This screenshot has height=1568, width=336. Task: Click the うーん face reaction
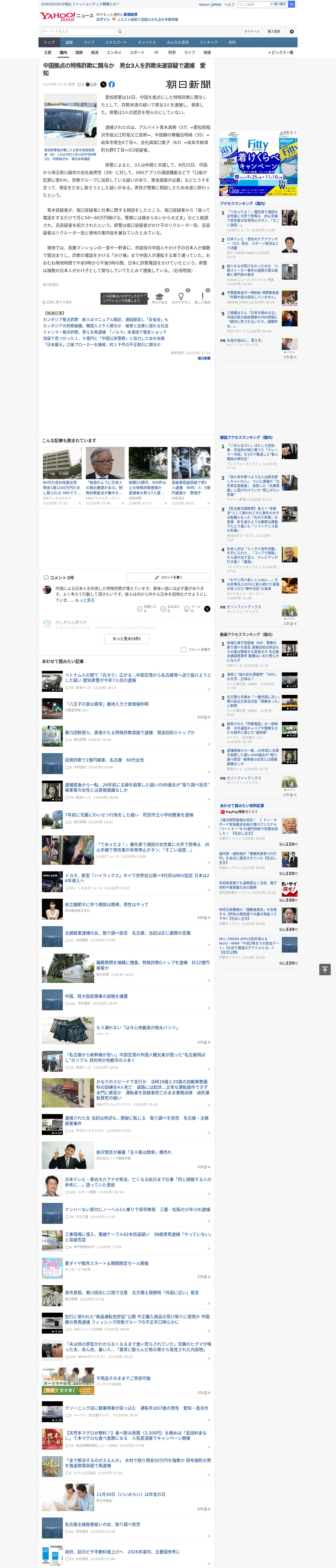pyautogui.click(x=187, y=609)
